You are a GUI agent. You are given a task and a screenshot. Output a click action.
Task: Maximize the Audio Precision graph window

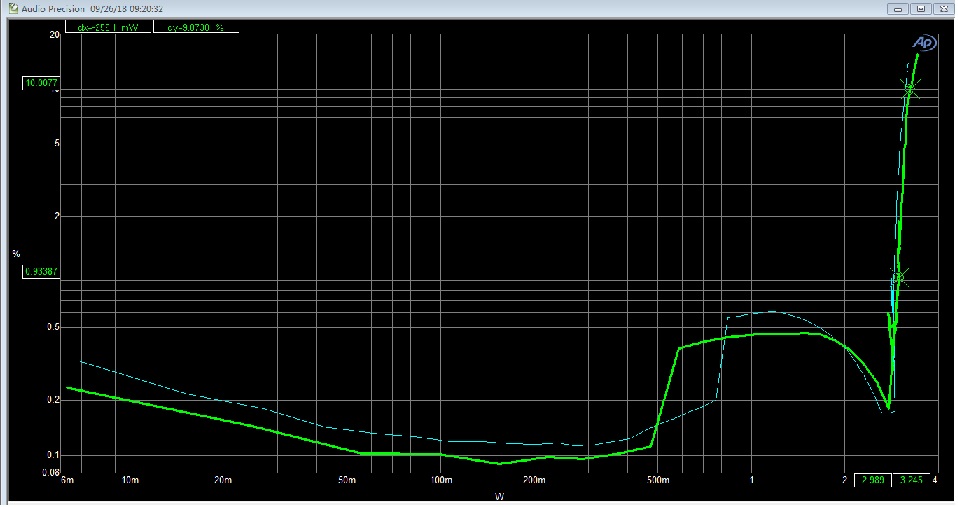[921, 8]
